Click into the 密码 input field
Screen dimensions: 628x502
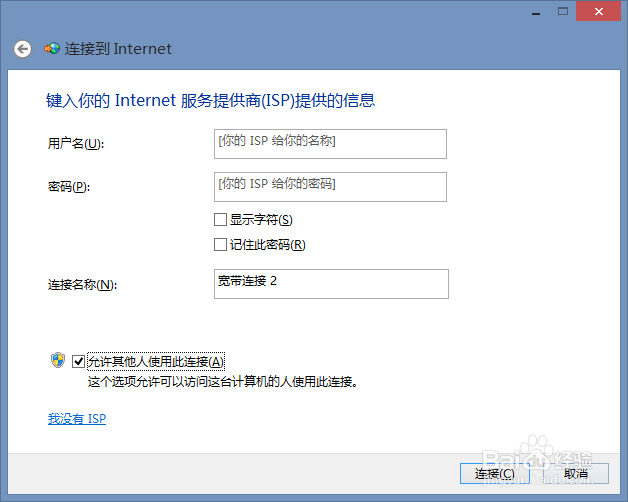pyautogui.click(x=330, y=187)
